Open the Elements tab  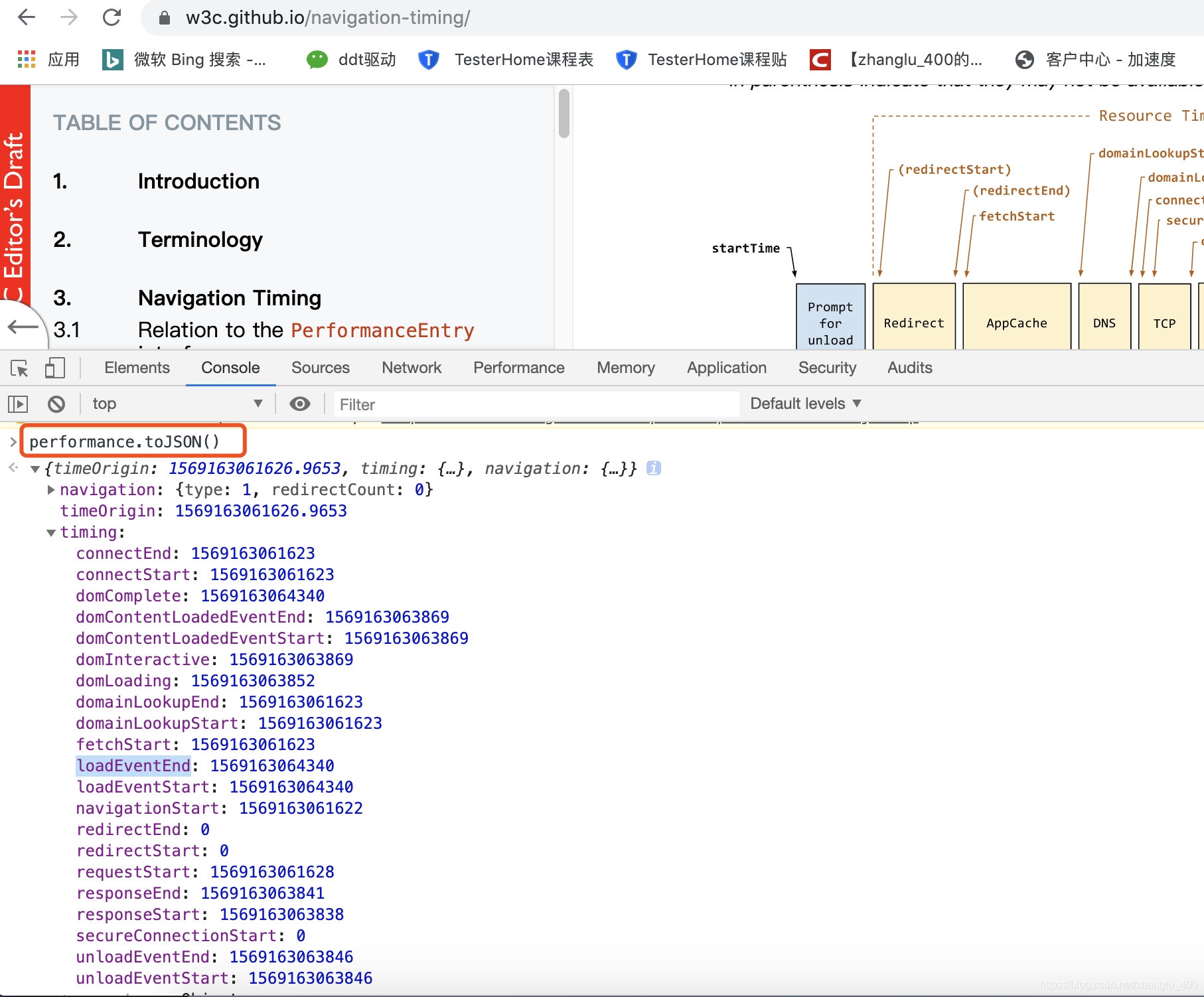click(137, 368)
